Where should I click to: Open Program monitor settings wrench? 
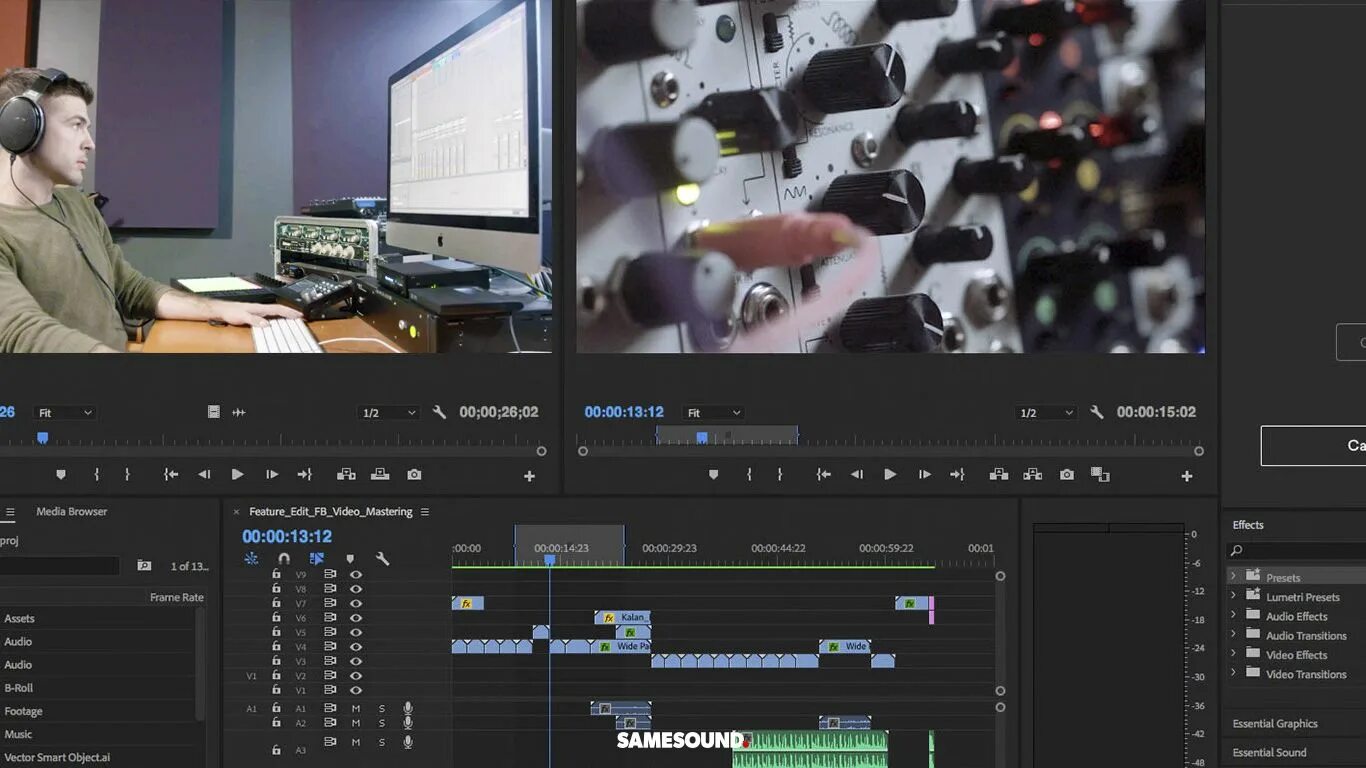pos(1097,412)
